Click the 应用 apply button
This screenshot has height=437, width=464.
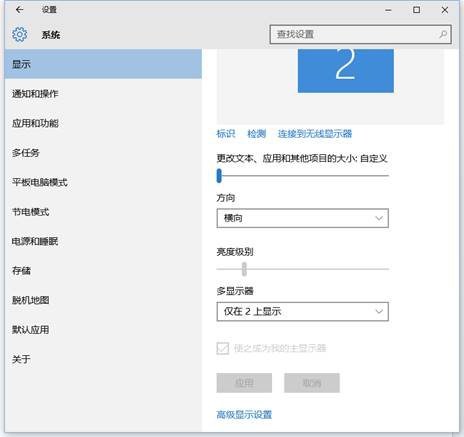click(244, 383)
